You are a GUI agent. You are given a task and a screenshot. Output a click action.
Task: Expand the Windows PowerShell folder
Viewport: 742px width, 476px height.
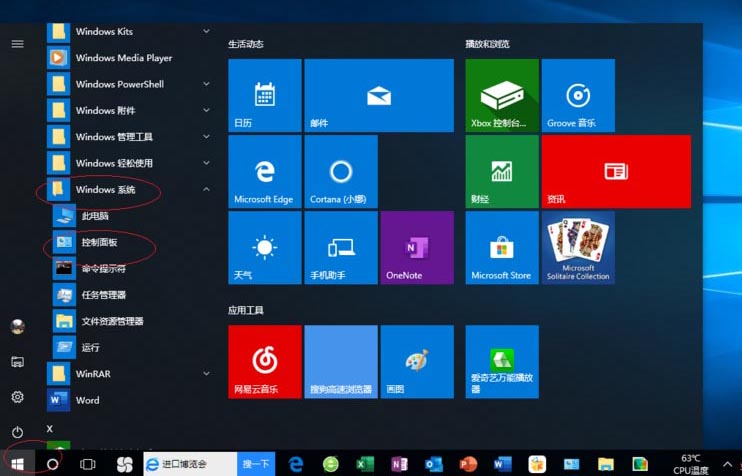(x=129, y=84)
